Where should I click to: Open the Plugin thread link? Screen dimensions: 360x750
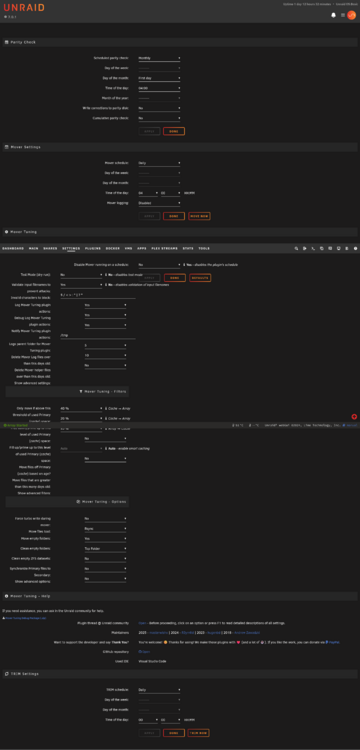click(142, 623)
